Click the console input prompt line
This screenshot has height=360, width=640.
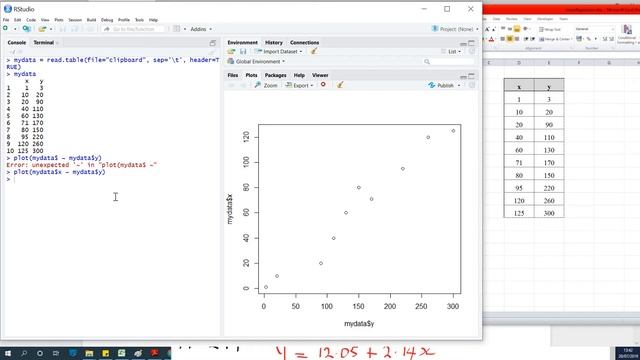point(113,179)
